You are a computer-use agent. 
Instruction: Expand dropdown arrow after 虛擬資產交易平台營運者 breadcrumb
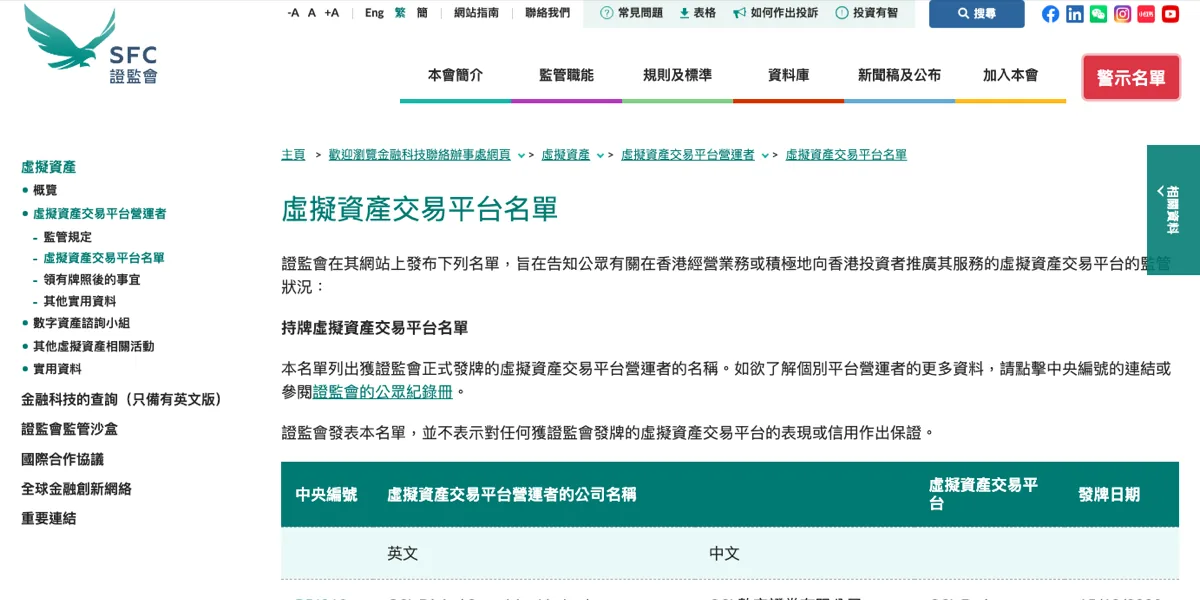click(765, 156)
